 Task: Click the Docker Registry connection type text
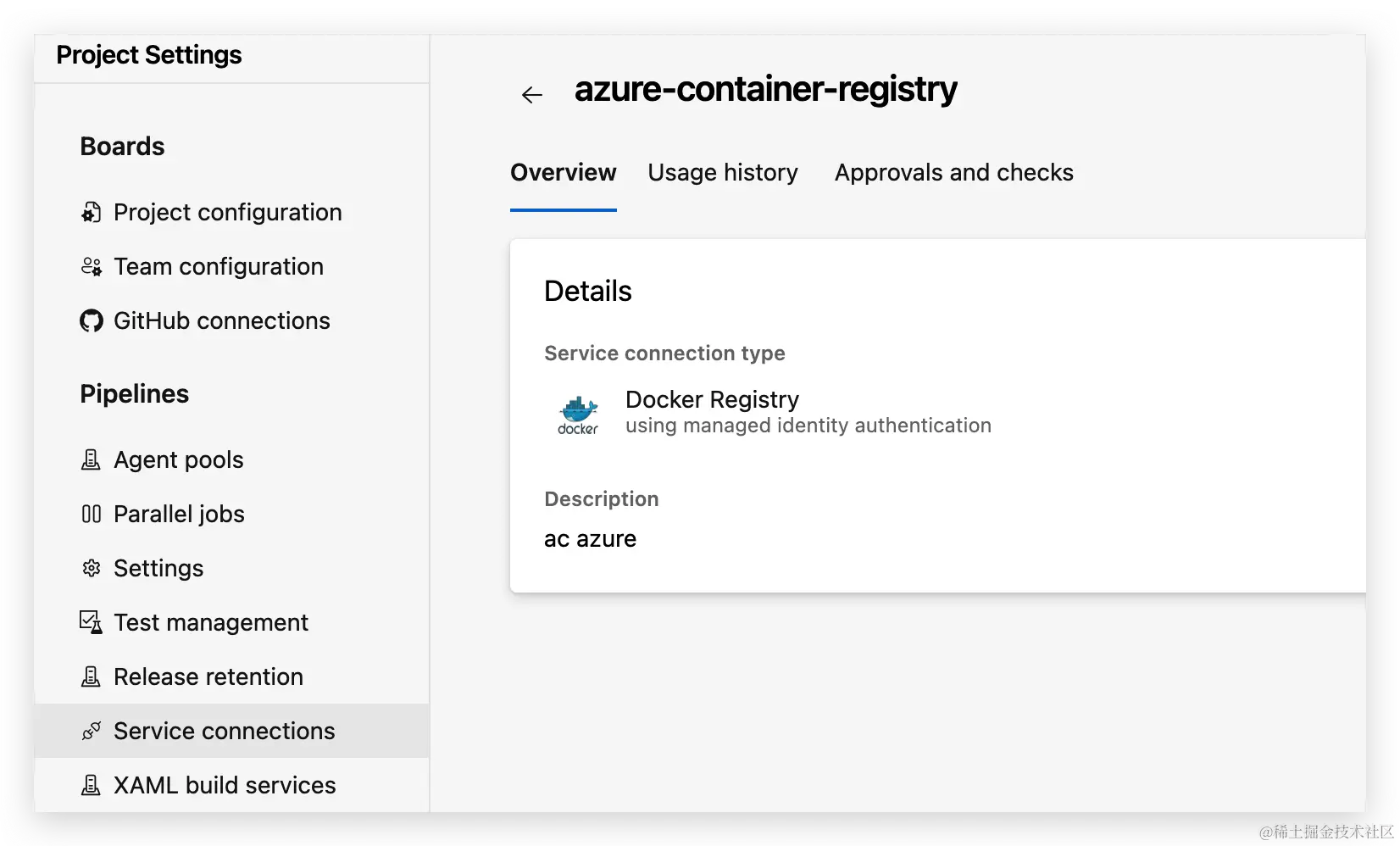click(712, 399)
